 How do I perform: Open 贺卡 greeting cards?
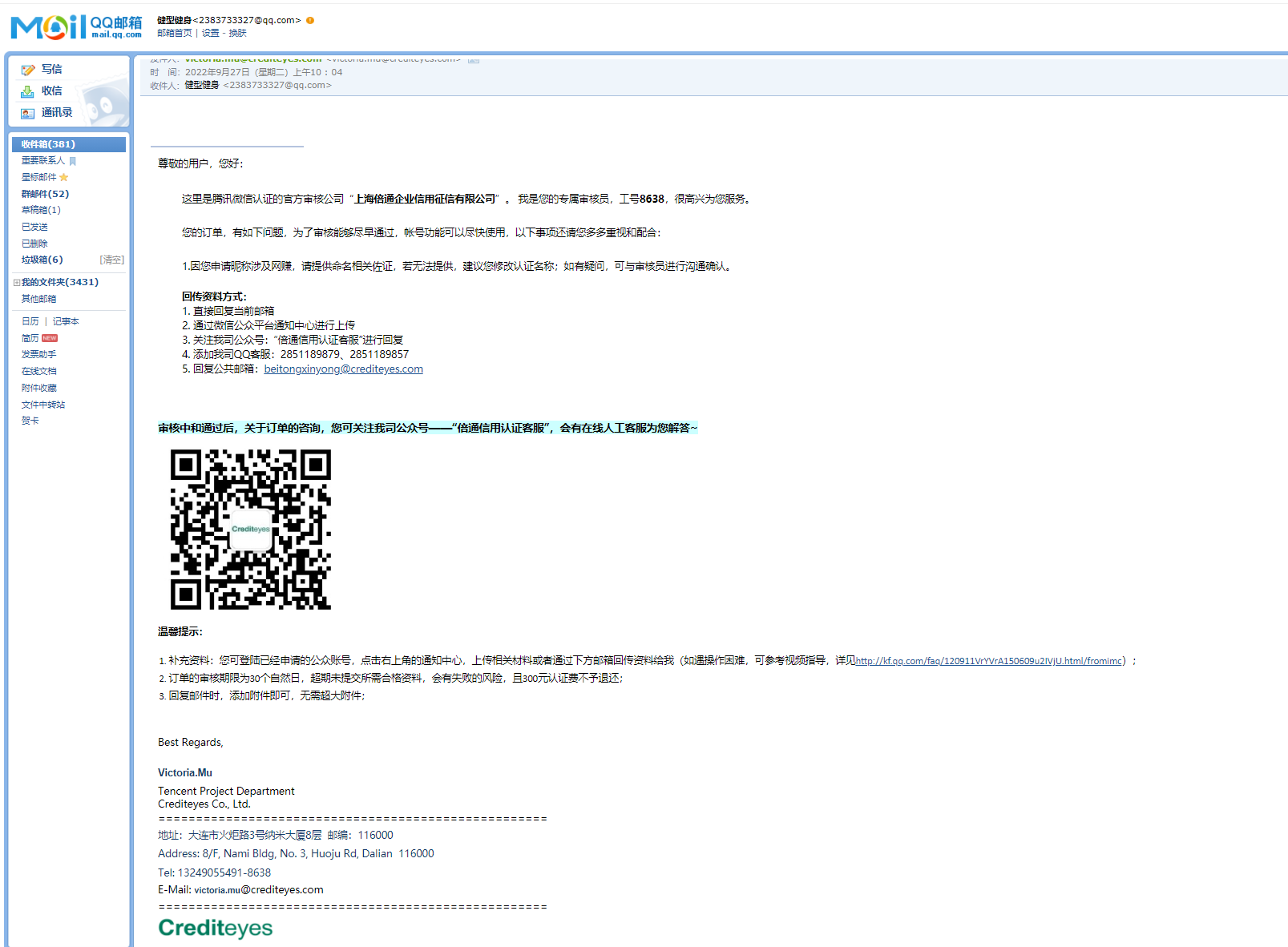pyautogui.click(x=30, y=421)
